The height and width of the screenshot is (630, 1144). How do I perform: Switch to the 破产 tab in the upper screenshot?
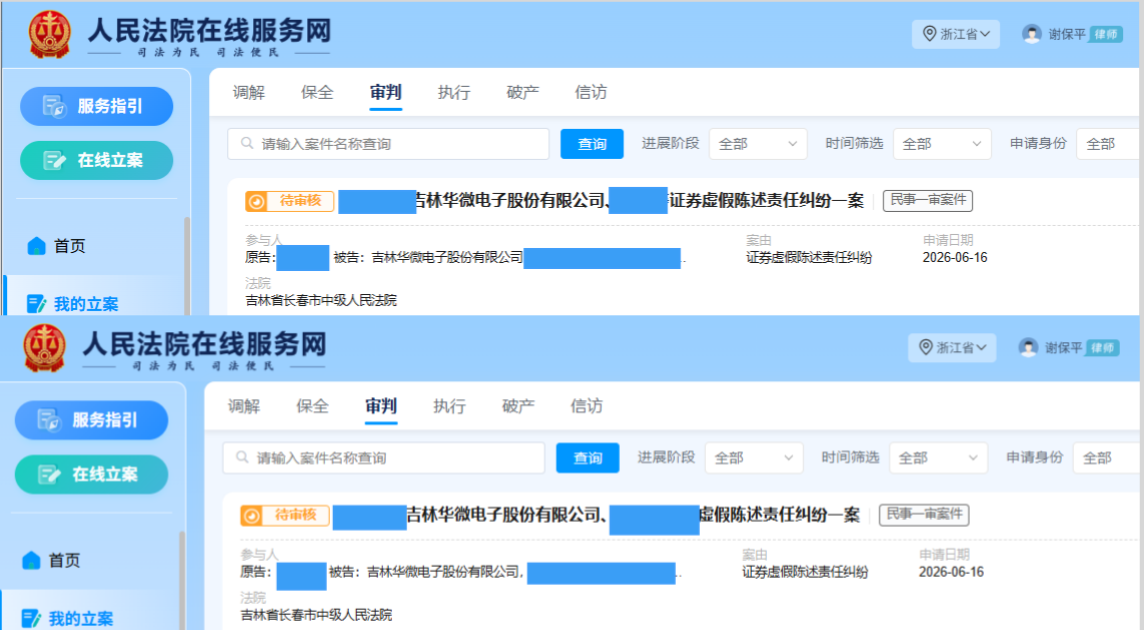point(522,92)
